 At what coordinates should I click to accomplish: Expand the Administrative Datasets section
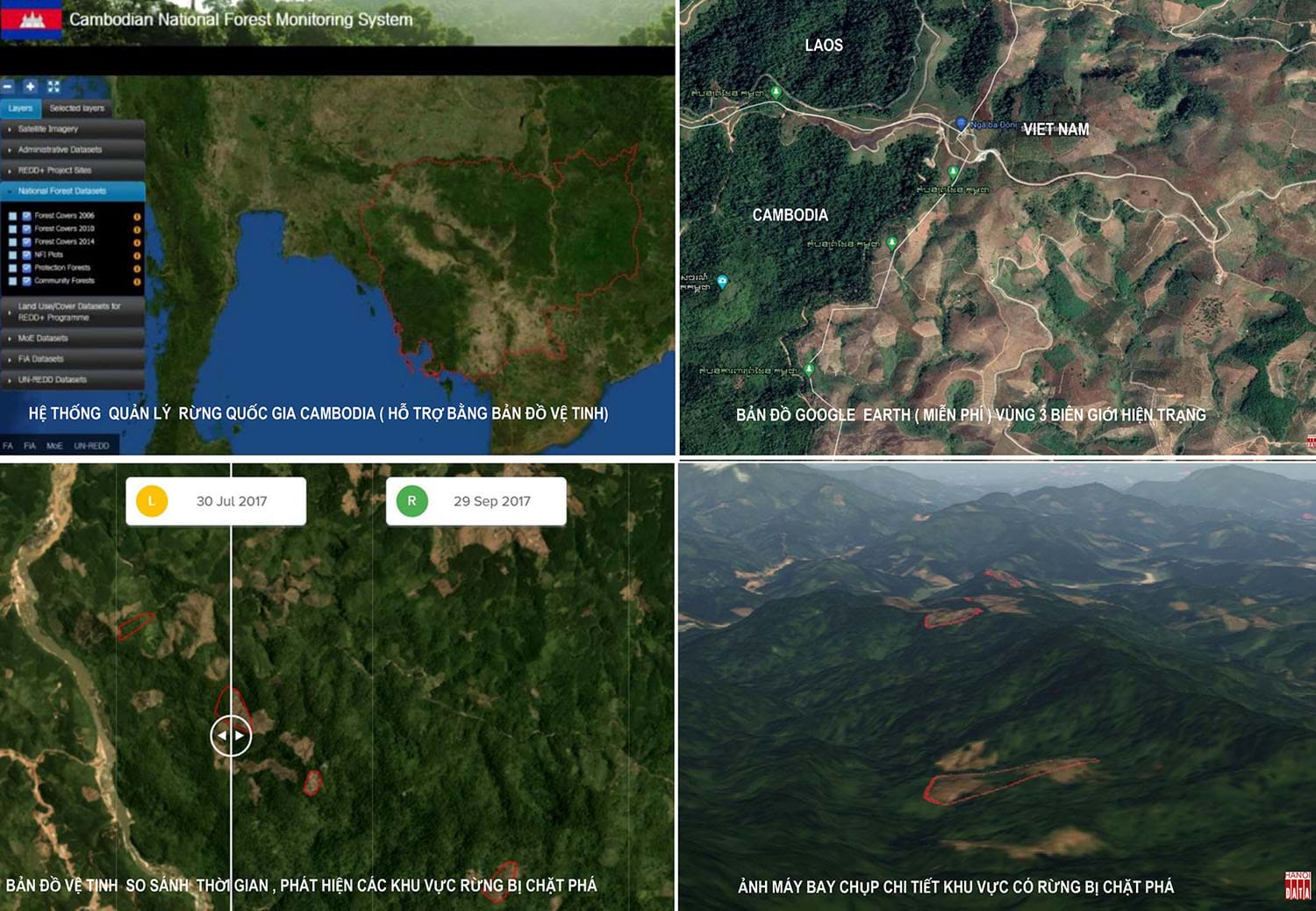(x=74, y=150)
